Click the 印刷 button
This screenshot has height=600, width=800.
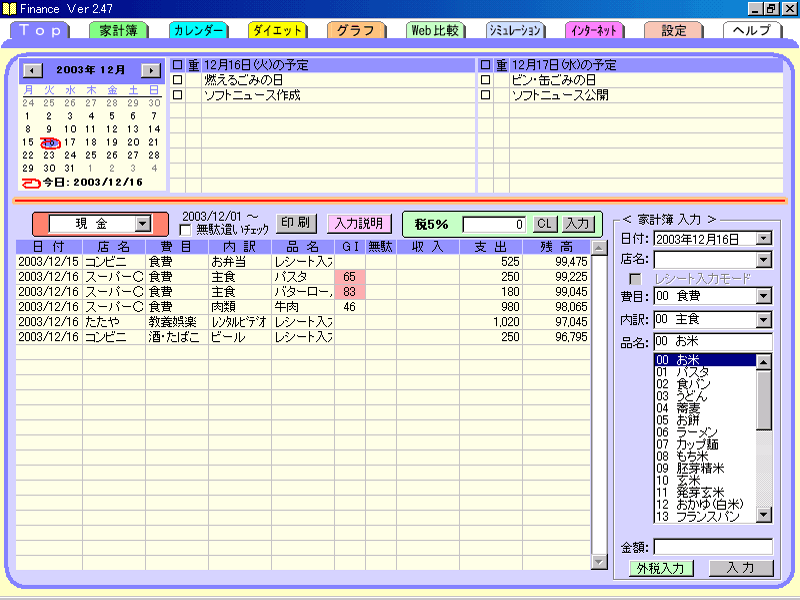coord(296,223)
